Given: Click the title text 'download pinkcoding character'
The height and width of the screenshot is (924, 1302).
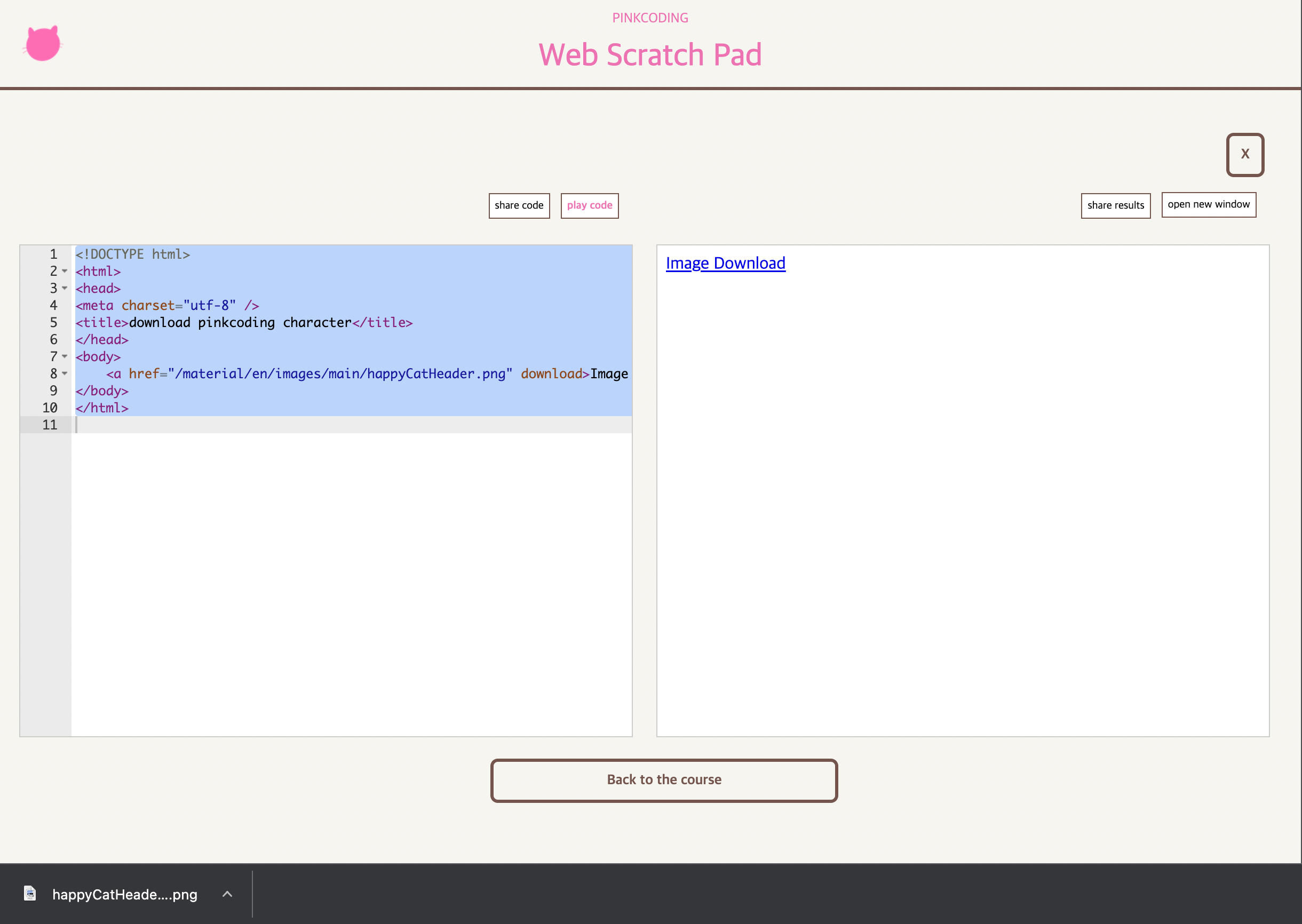Looking at the screenshot, I should click(240, 323).
